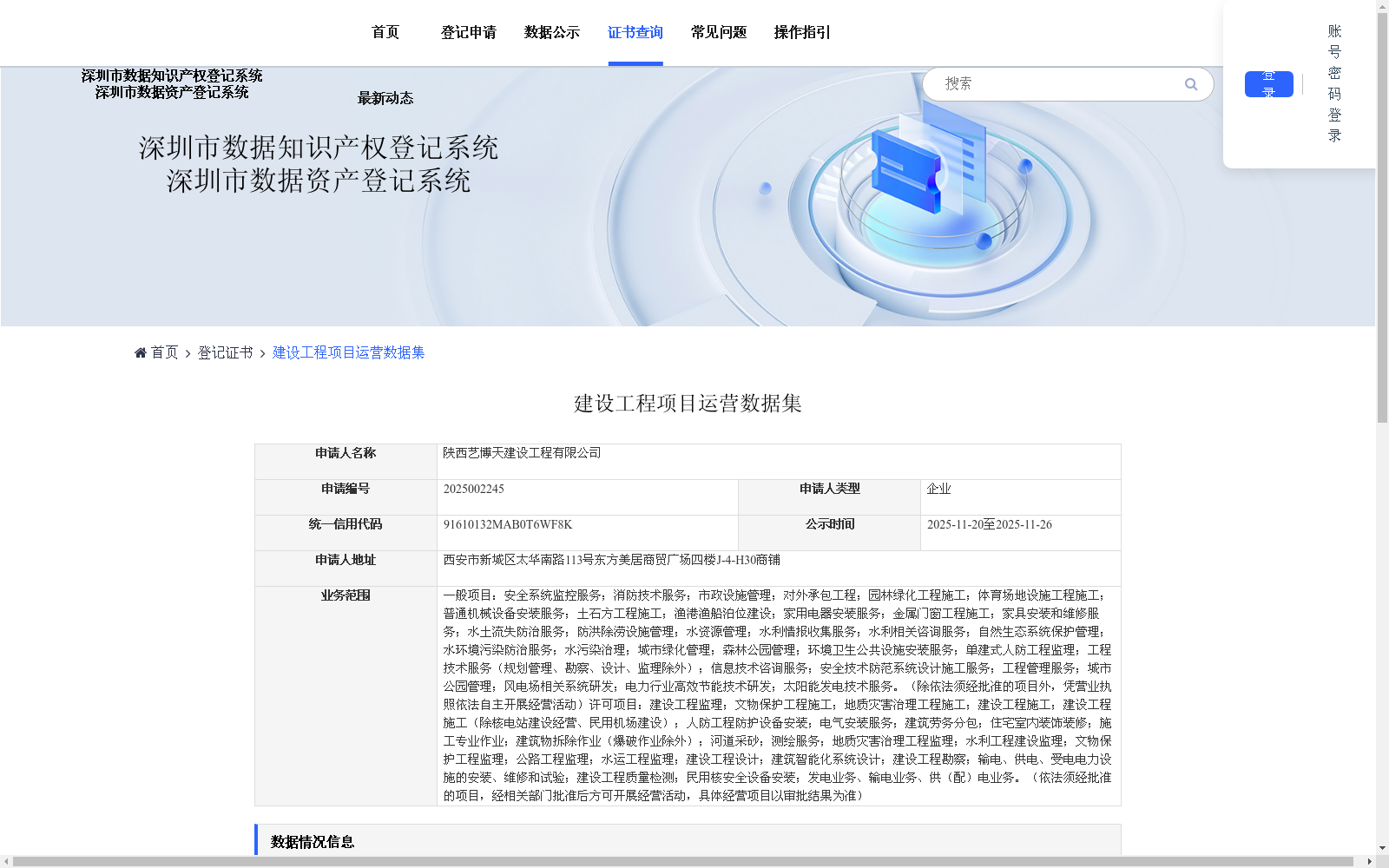Click the search magnifier icon

pyautogui.click(x=1191, y=84)
